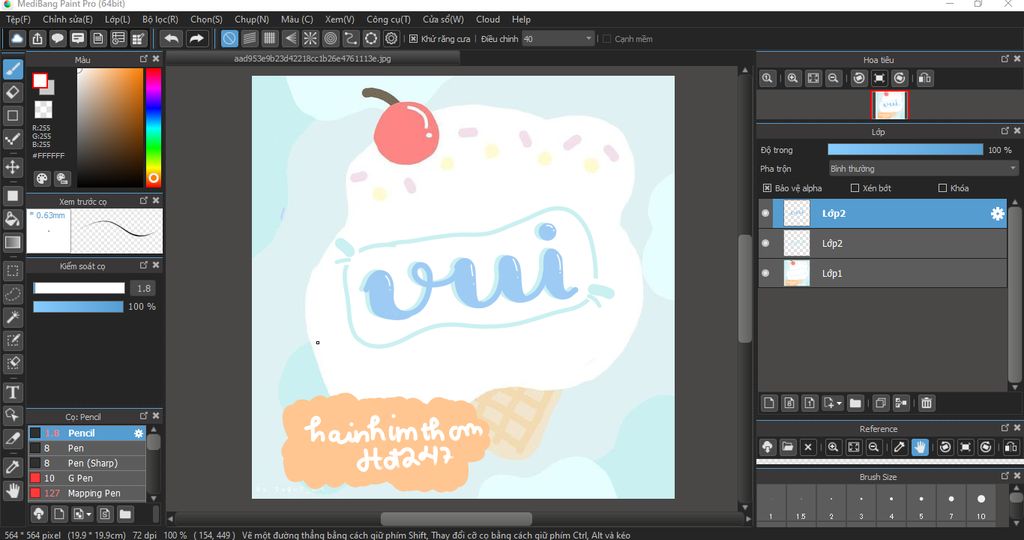Screen dimensions: 1024x540
Task: Click the rainbow hue bar
Action: click(x=153, y=127)
